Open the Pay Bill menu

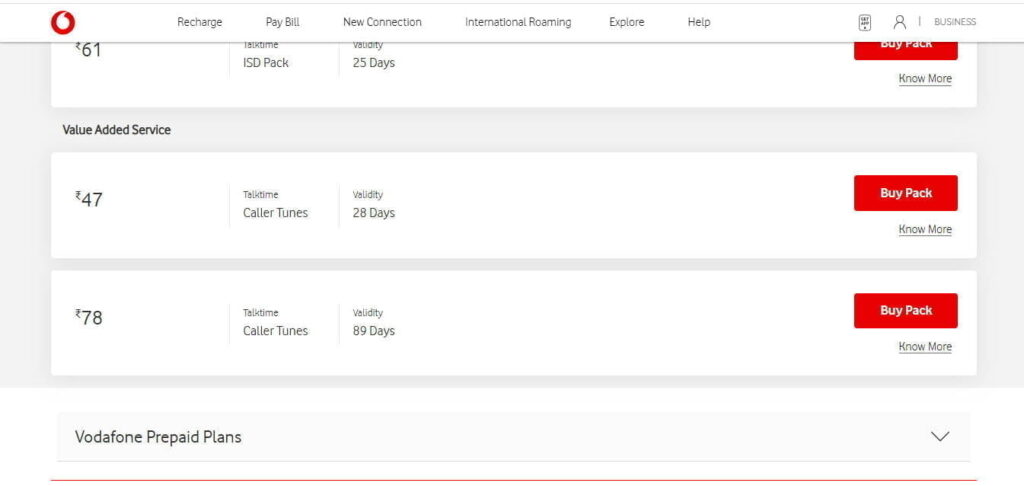282,22
